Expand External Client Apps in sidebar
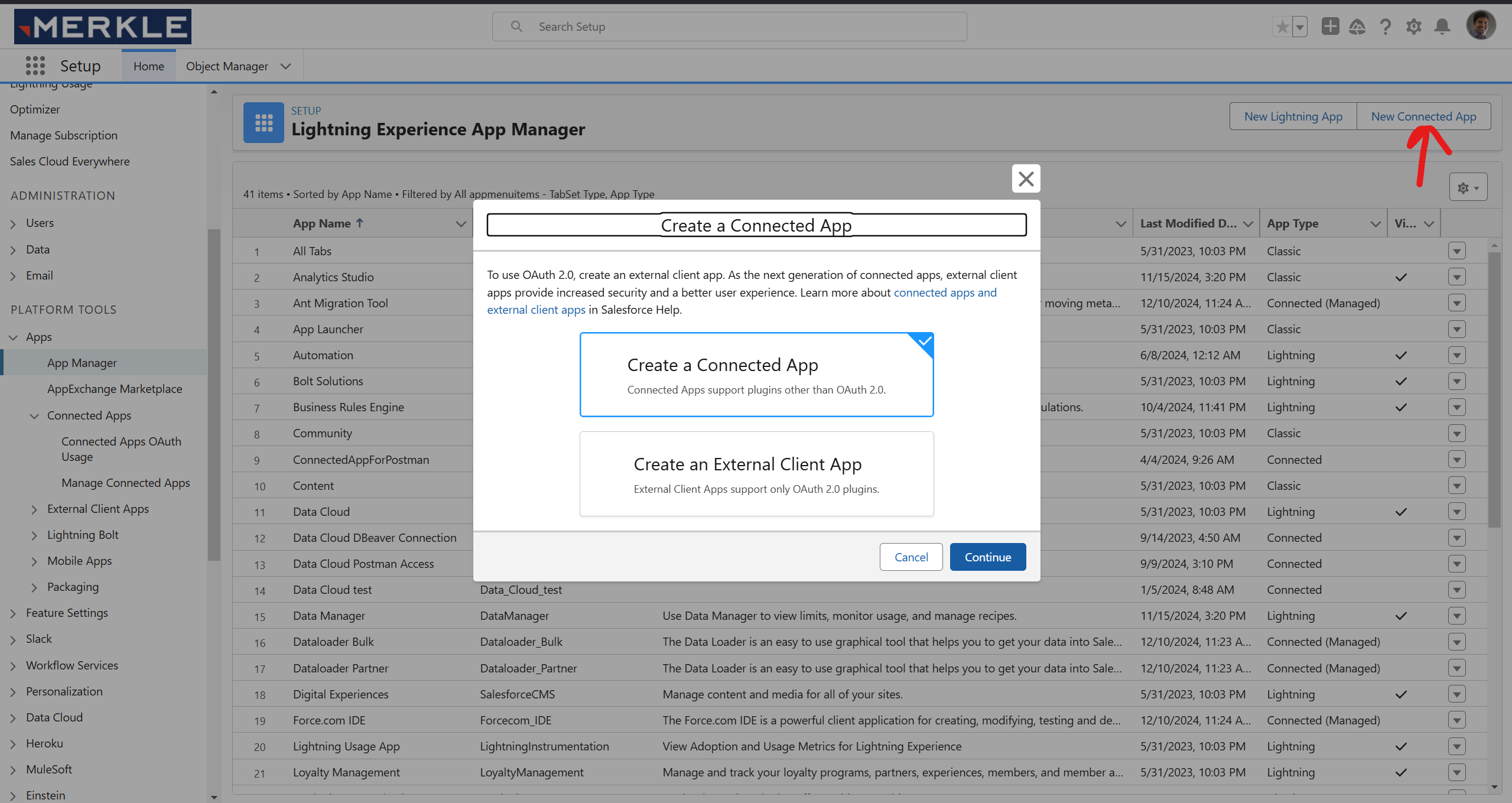Screen dimensions: 1512x803 pyautogui.click(x=34, y=509)
